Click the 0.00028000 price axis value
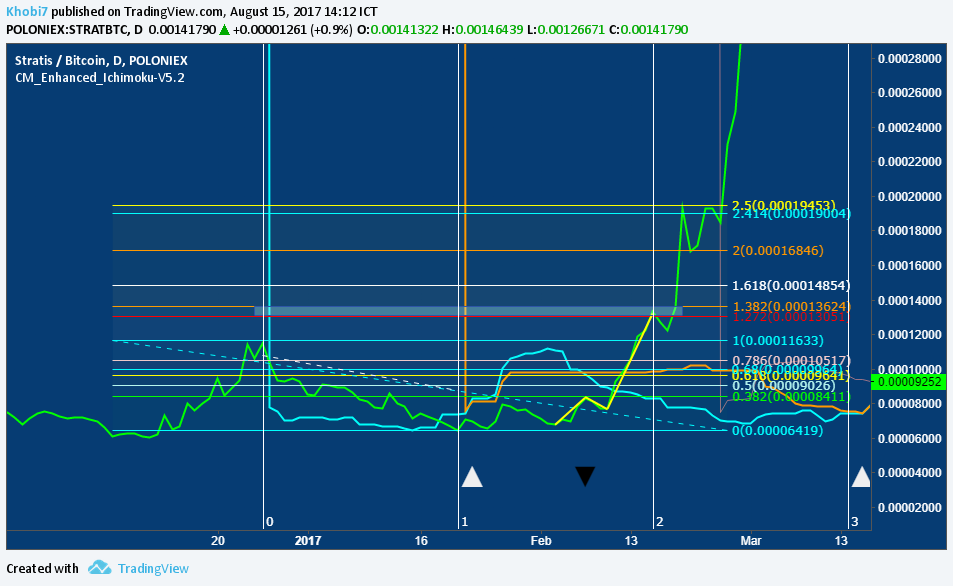 click(x=909, y=58)
